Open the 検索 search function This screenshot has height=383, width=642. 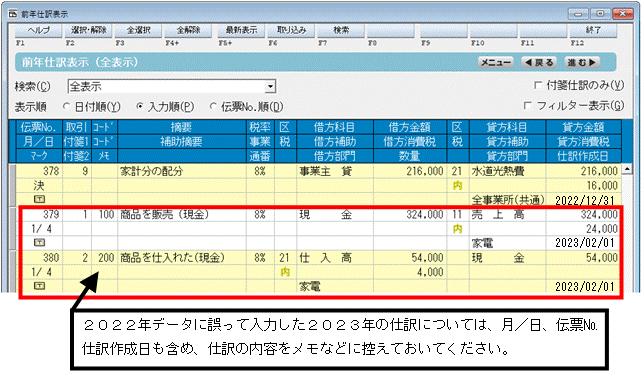pyautogui.click(x=341, y=31)
